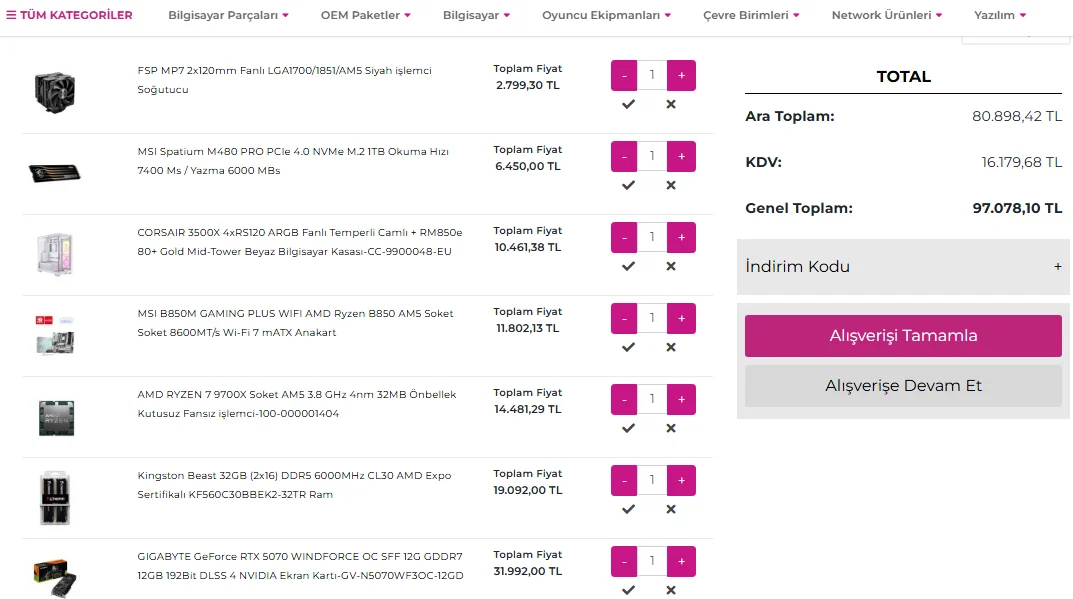Expand the Yazılım dropdown menu
1073x599 pixels.
[x=1000, y=15]
